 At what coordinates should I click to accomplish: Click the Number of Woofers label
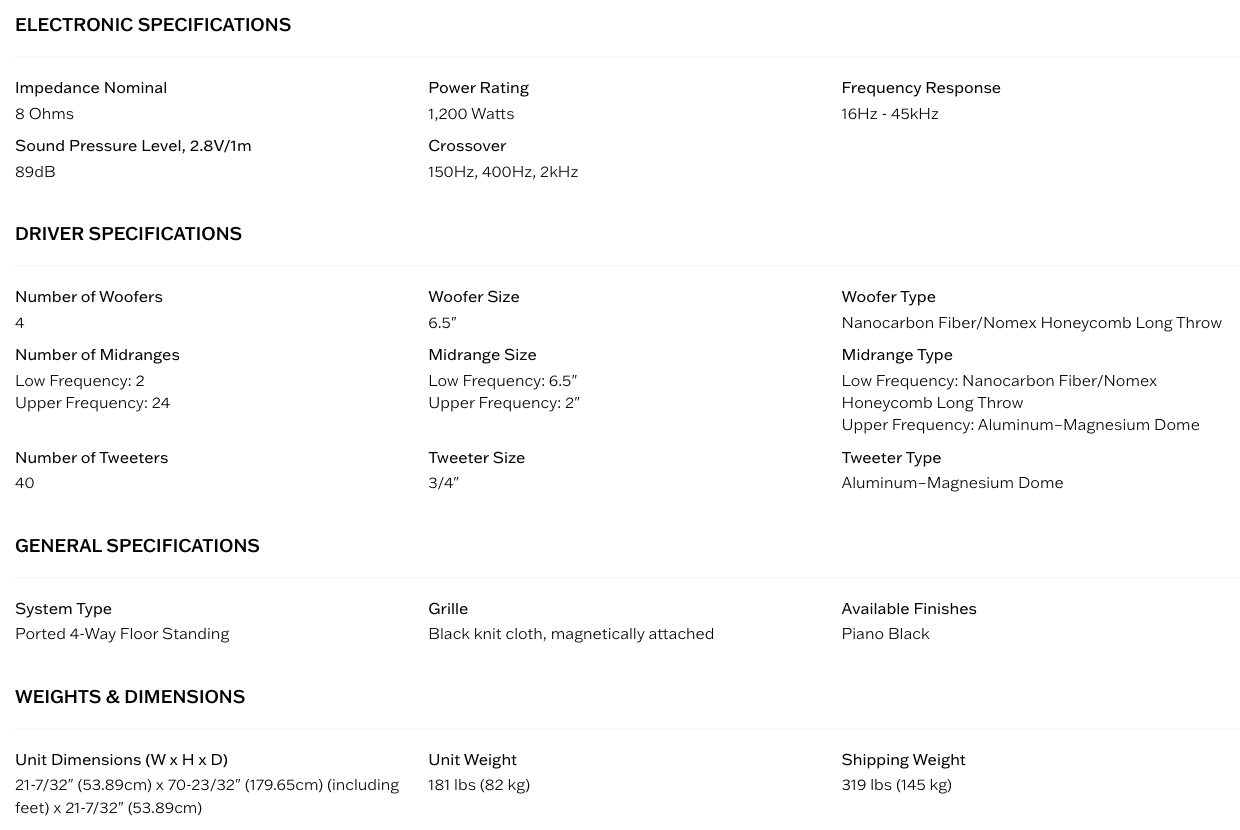tap(89, 296)
